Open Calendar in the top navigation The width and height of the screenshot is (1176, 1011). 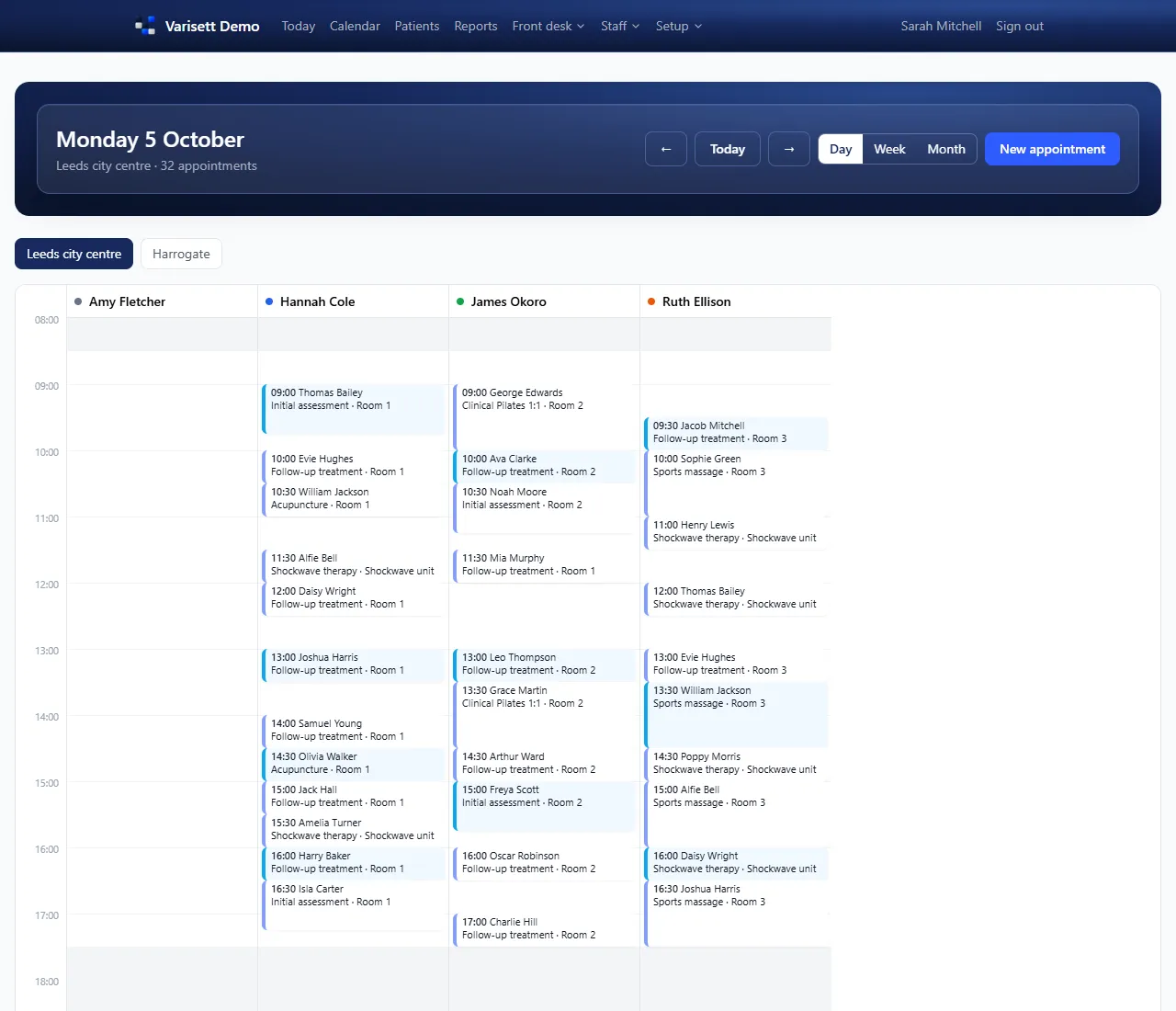point(355,26)
